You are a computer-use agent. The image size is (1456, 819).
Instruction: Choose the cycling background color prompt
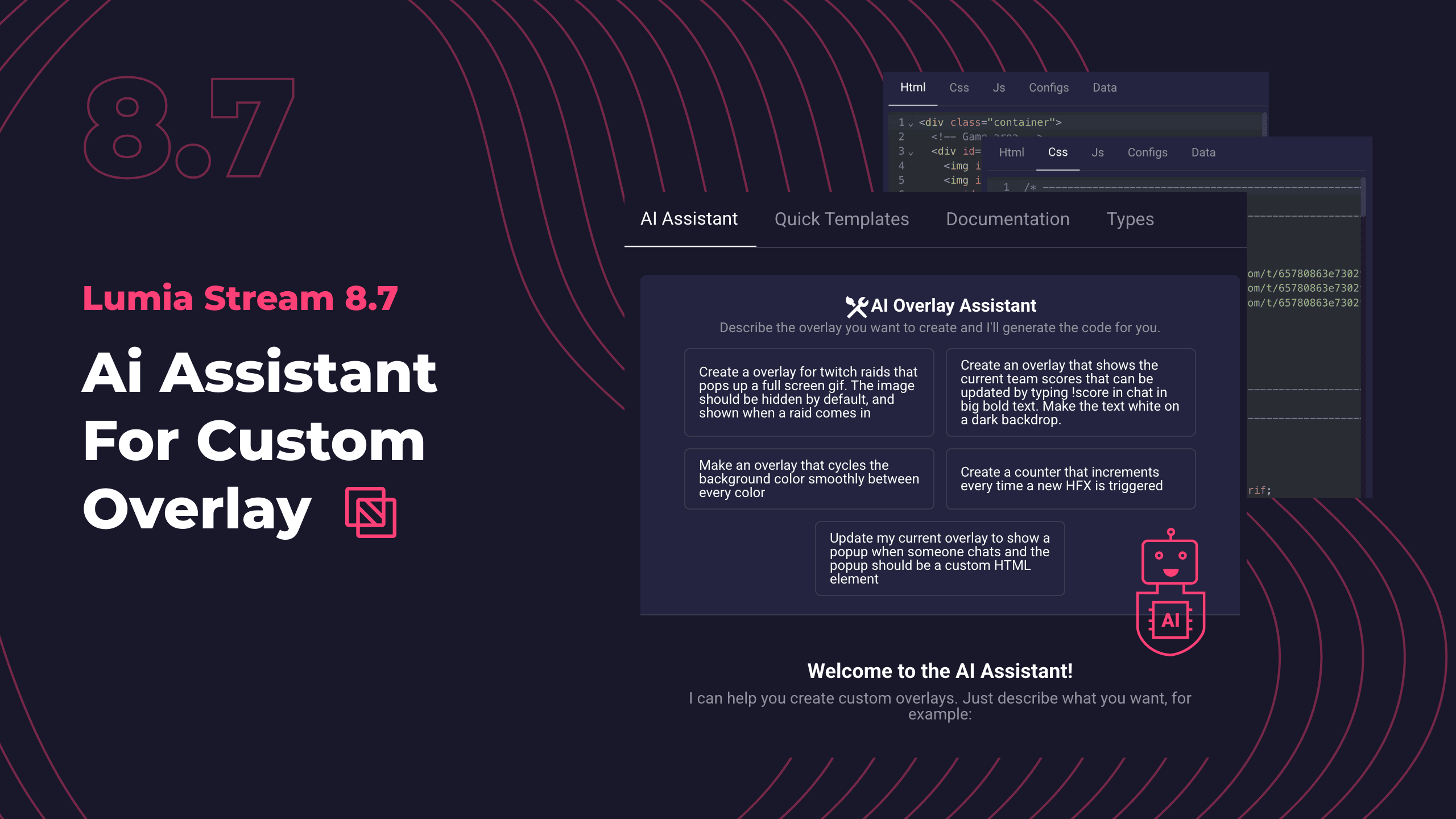[809, 479]
